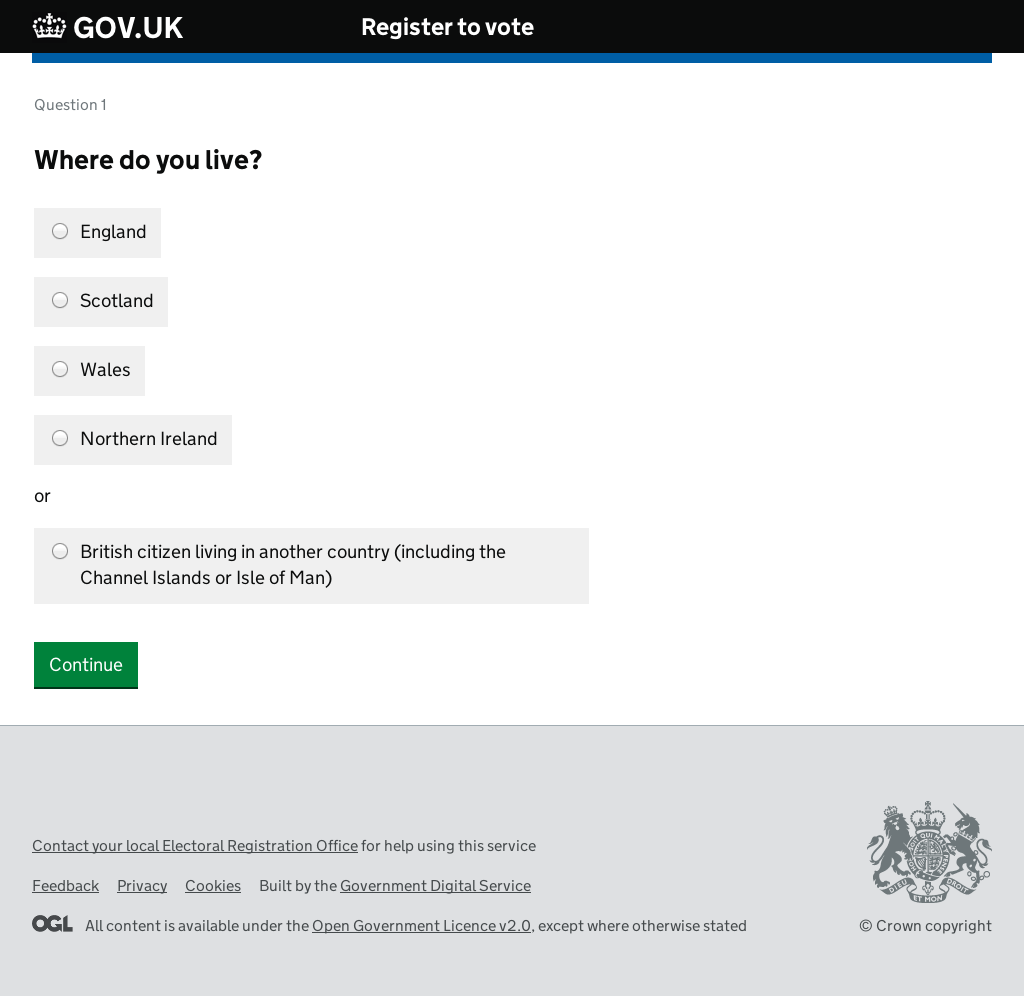Open the Cookies footer link
Viewport: 1024px width, 996px height.
tap(213, 886)
